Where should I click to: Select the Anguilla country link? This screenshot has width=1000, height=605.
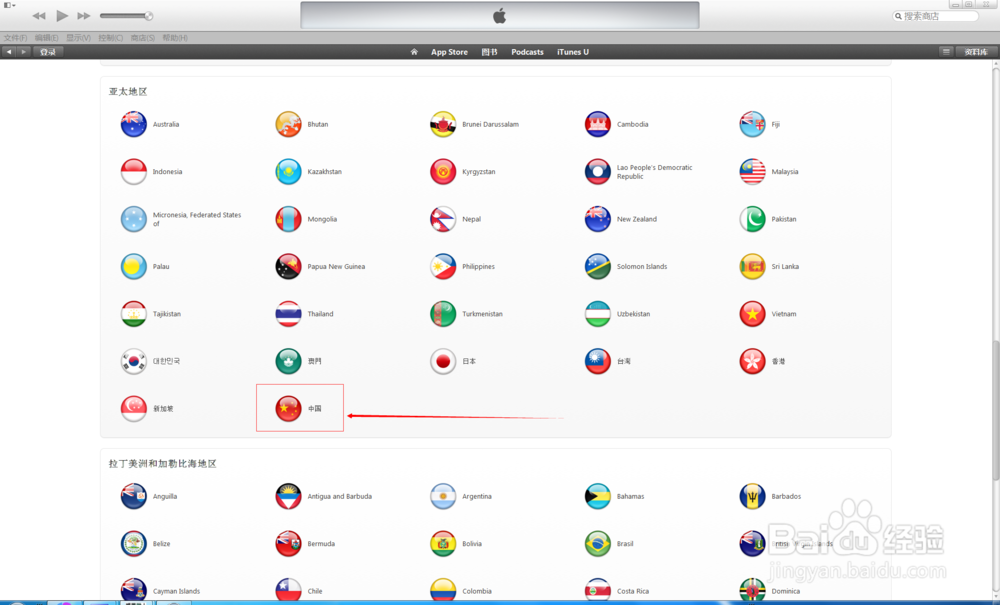tap(165, 496)
